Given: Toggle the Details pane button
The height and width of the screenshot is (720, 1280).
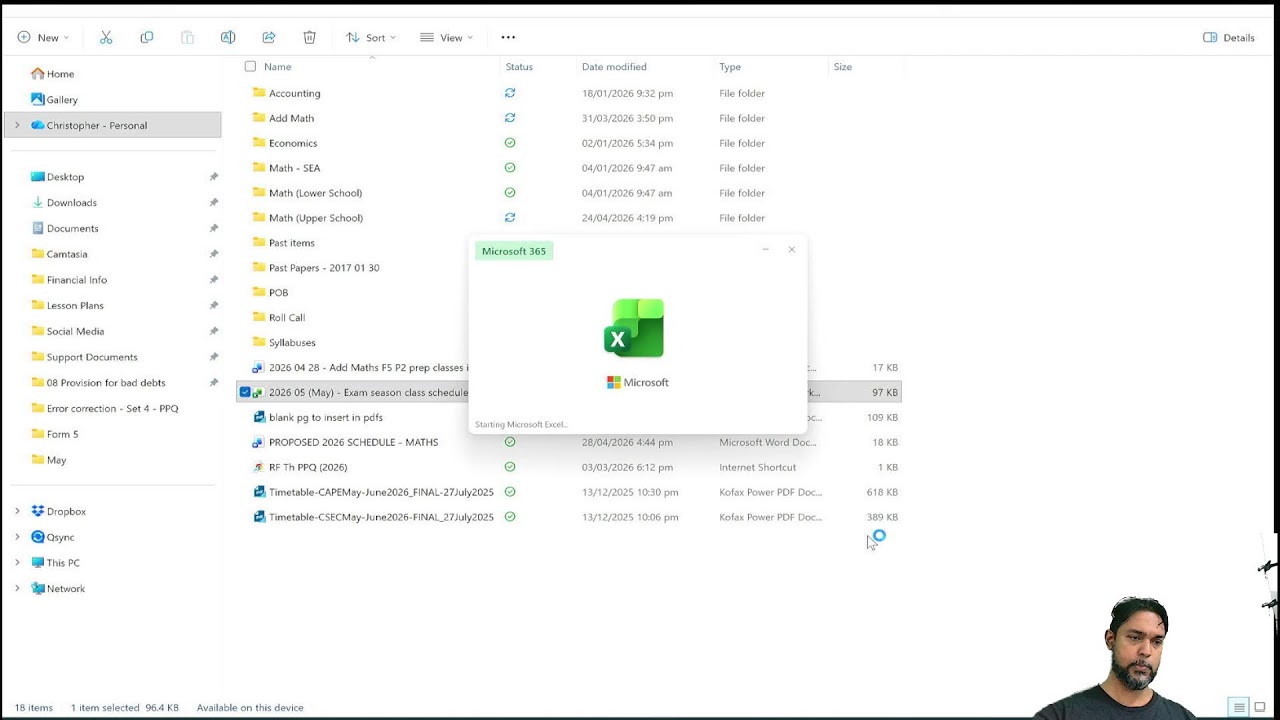Looking at the screenshot, I should point(1229,37).
